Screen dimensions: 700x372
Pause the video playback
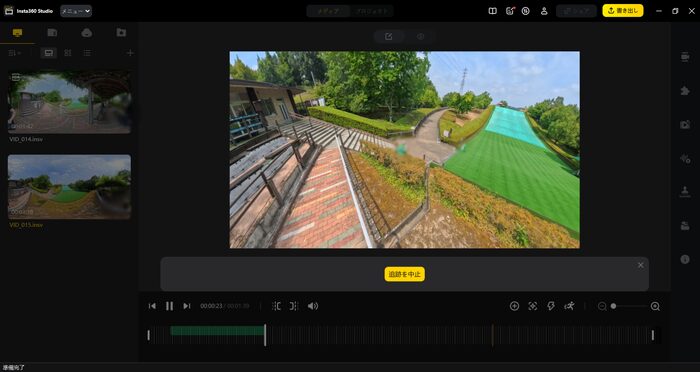coord(169,306)
